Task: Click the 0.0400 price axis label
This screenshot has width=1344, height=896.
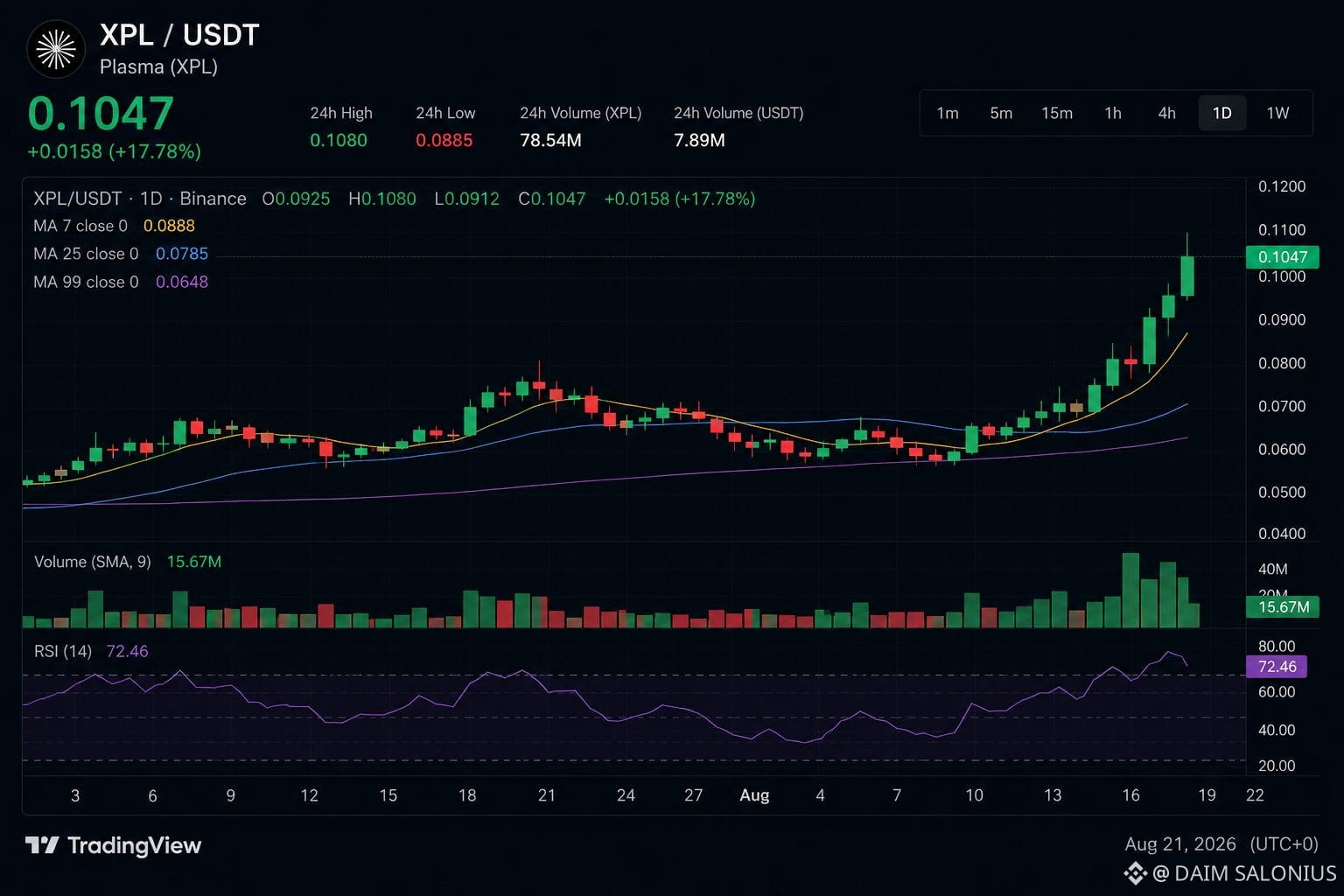Action: click(1282, 534)
